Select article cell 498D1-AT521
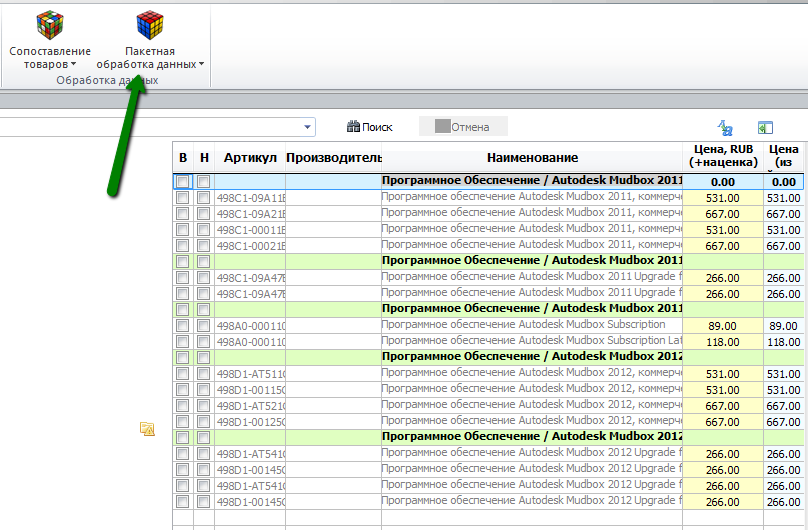The width and height of the screenshot is (808, 530). click(x=250, y=406)
